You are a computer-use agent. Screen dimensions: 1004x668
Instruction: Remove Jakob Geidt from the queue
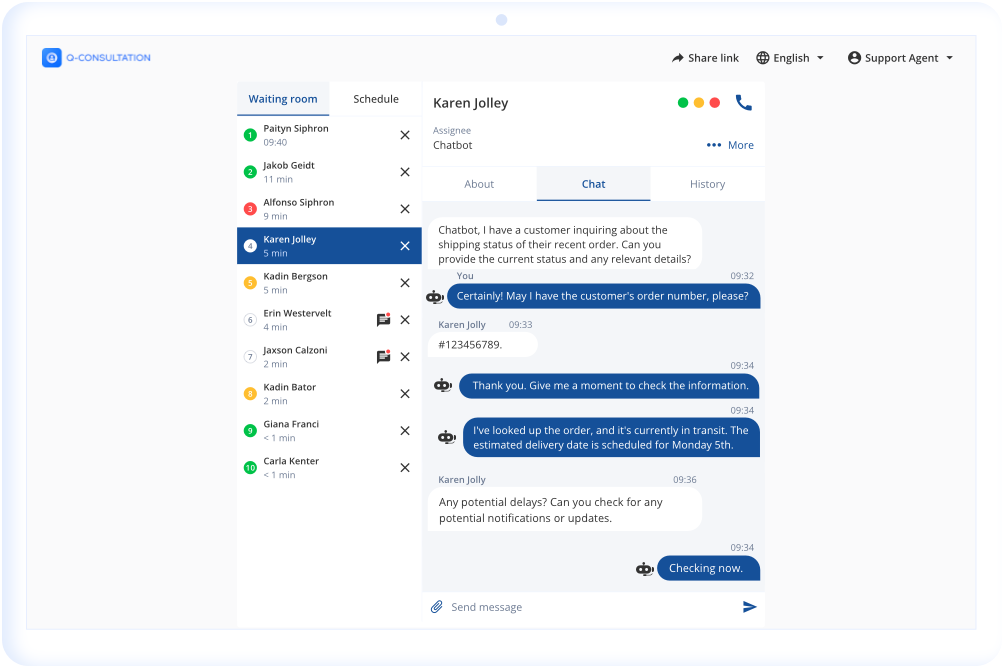pos(405,172)
